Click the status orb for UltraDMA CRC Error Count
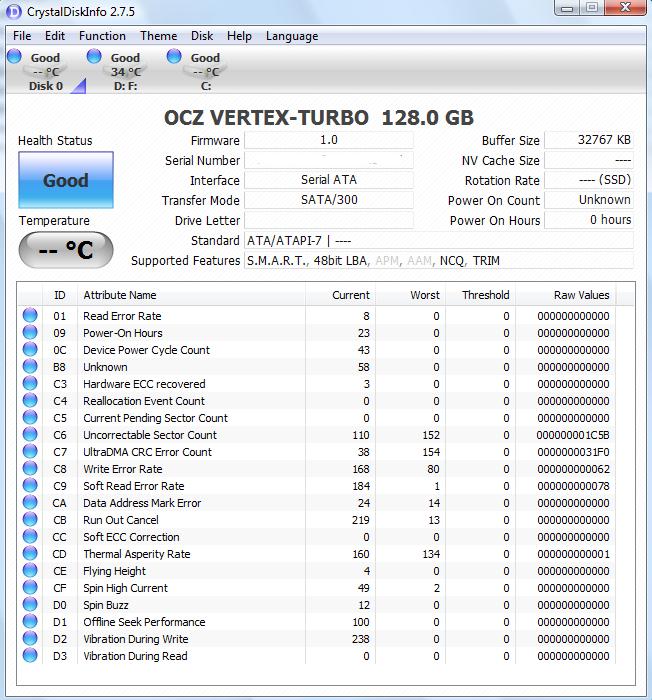The height and width of the screenshot is (700, 652). [x=30, y=451]
